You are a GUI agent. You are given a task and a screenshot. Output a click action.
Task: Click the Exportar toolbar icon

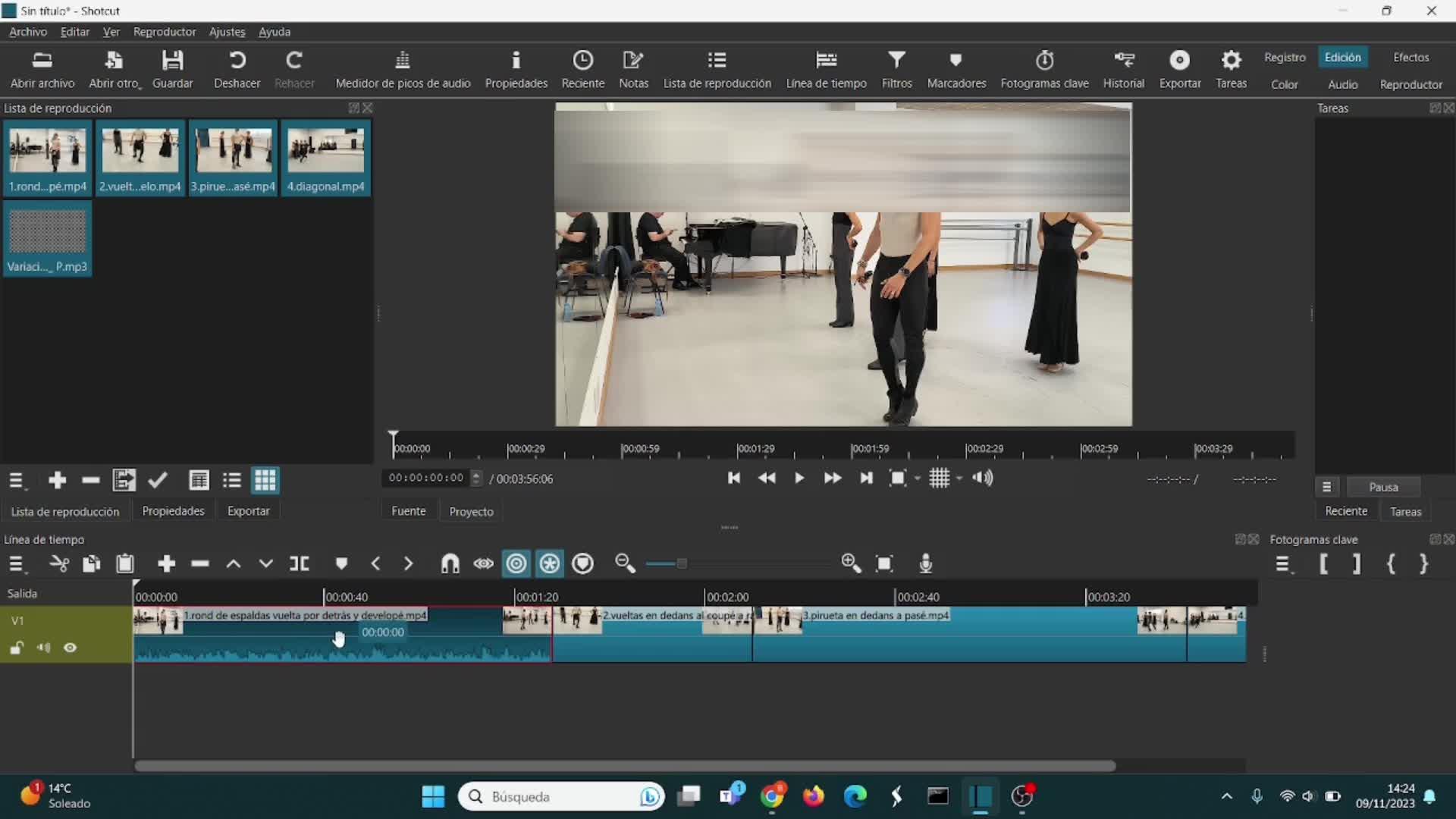click(x=1179, y=69)
